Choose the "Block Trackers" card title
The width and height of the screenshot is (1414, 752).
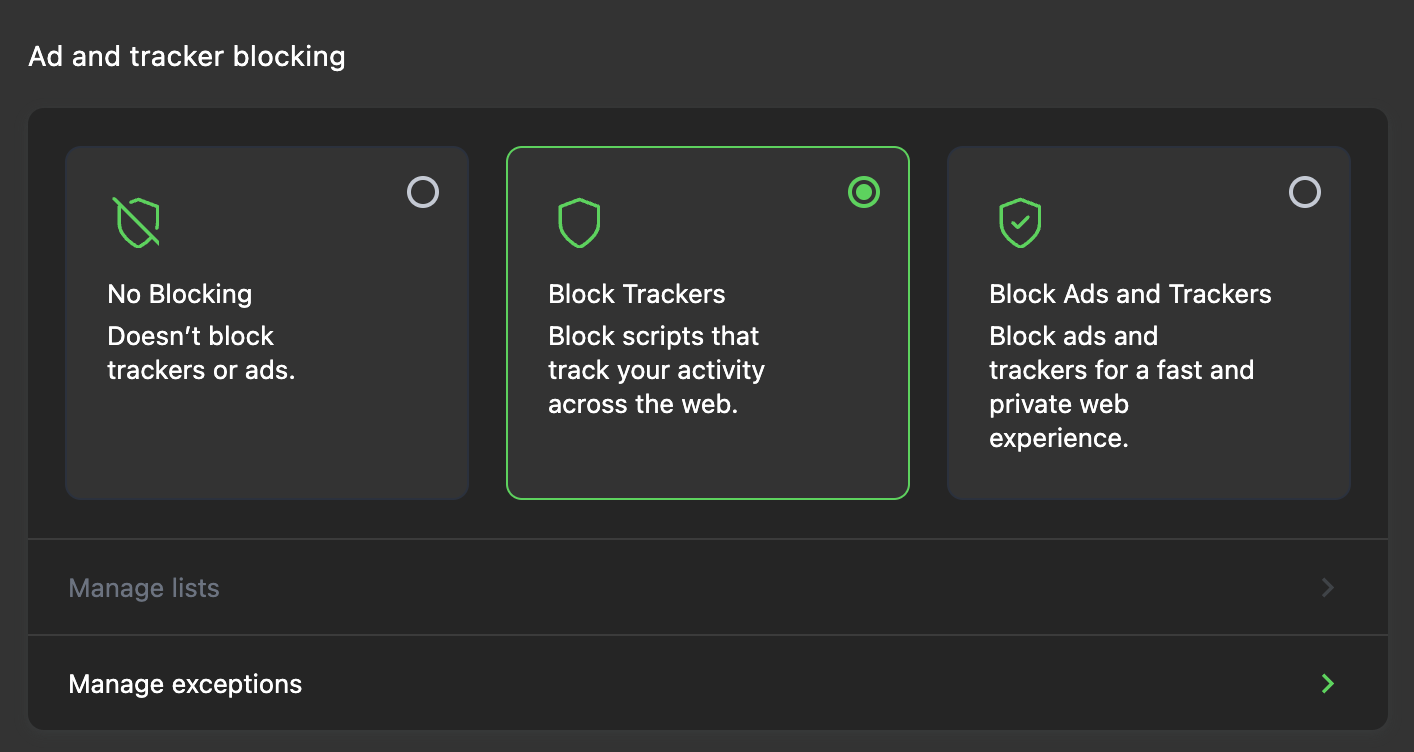(637, 294)
